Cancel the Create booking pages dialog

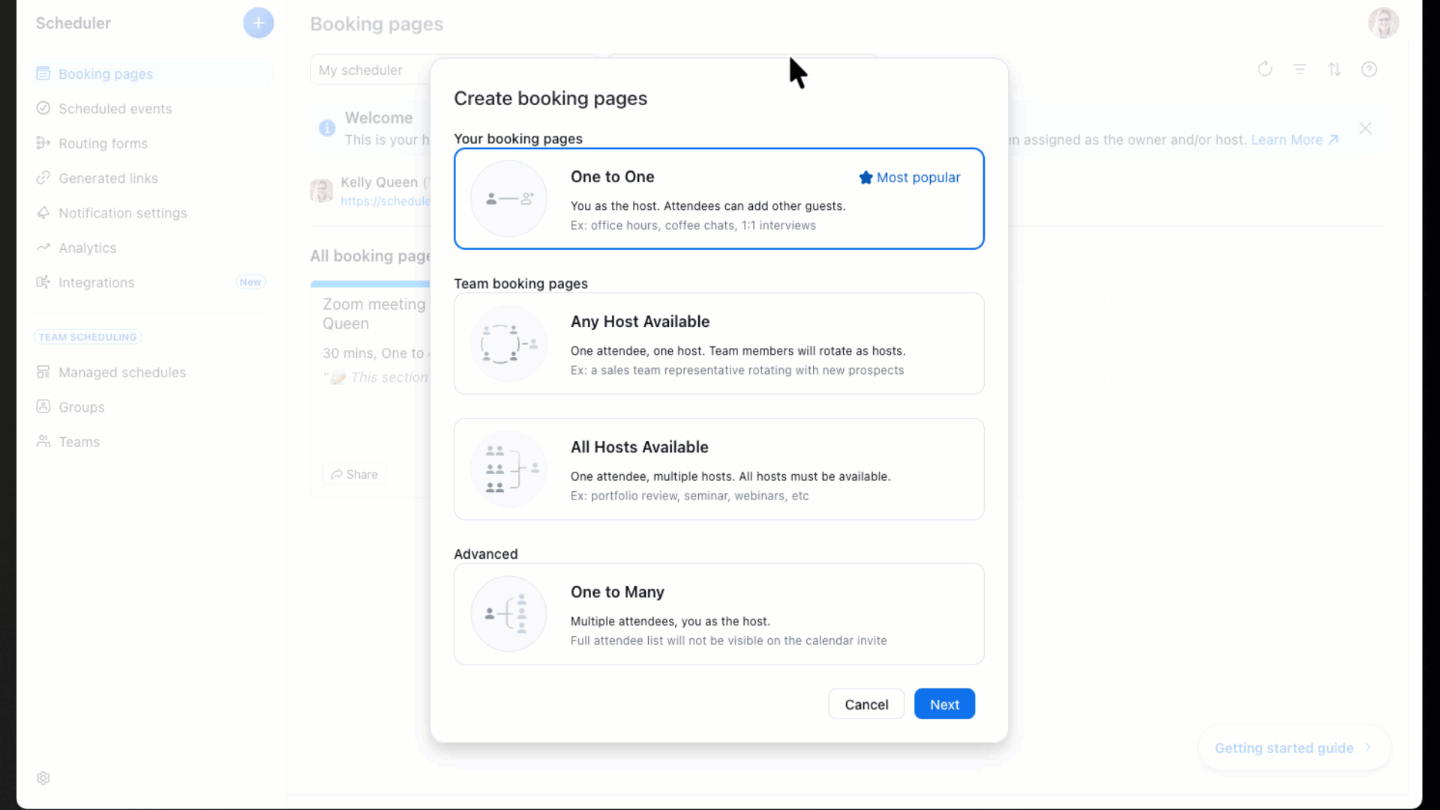[866, 704]
